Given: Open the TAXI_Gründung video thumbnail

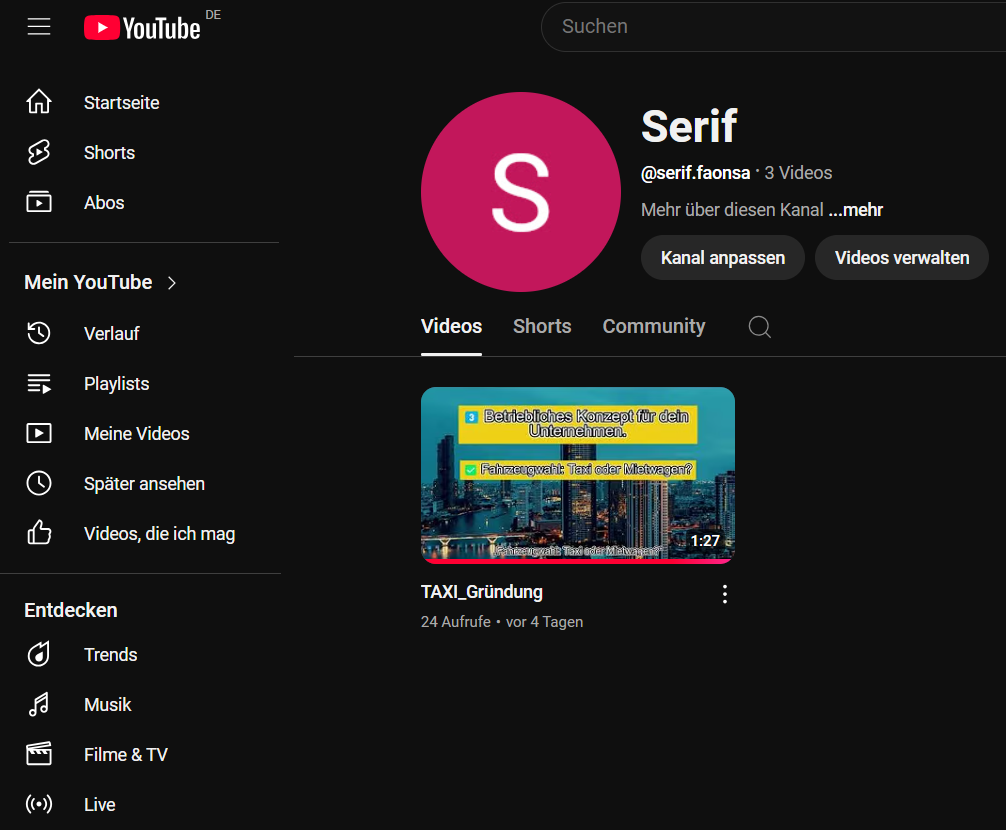Looking at the screenshot, I should pyautogui.click(x=578, y=474).
